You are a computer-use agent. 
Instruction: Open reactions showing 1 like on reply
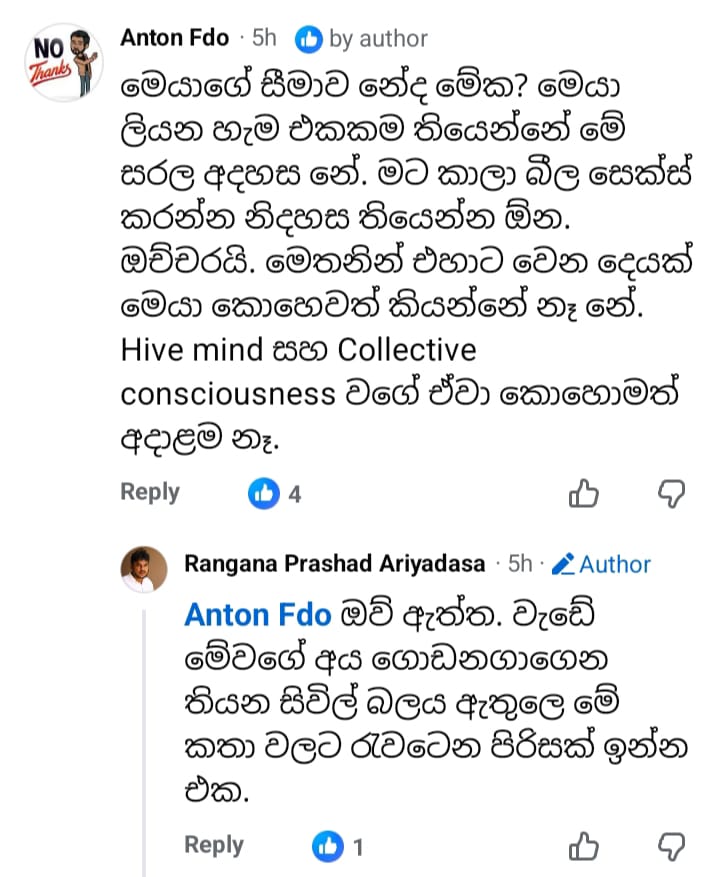(x=338, y=846)
